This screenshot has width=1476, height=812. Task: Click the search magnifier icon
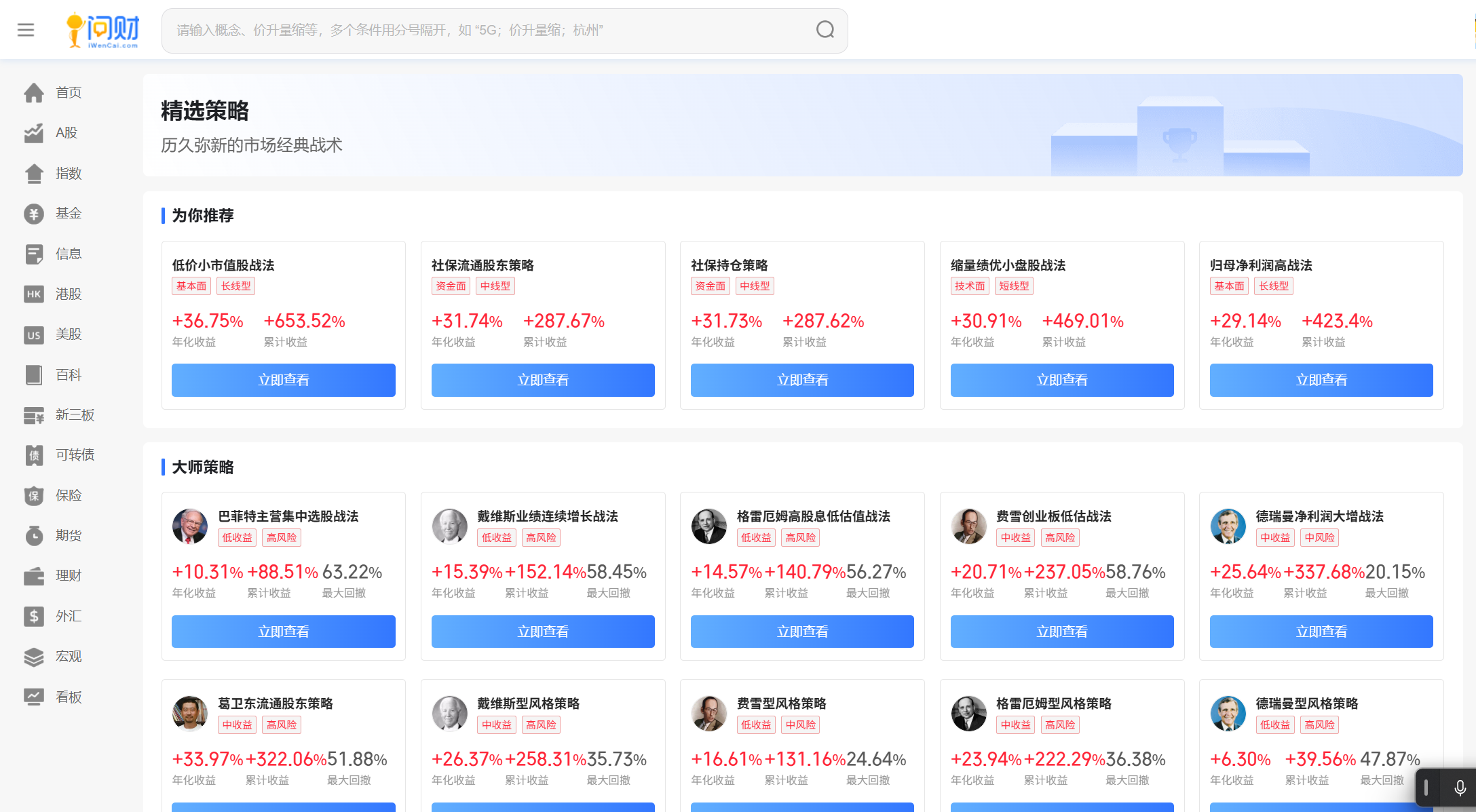(825, 30)
